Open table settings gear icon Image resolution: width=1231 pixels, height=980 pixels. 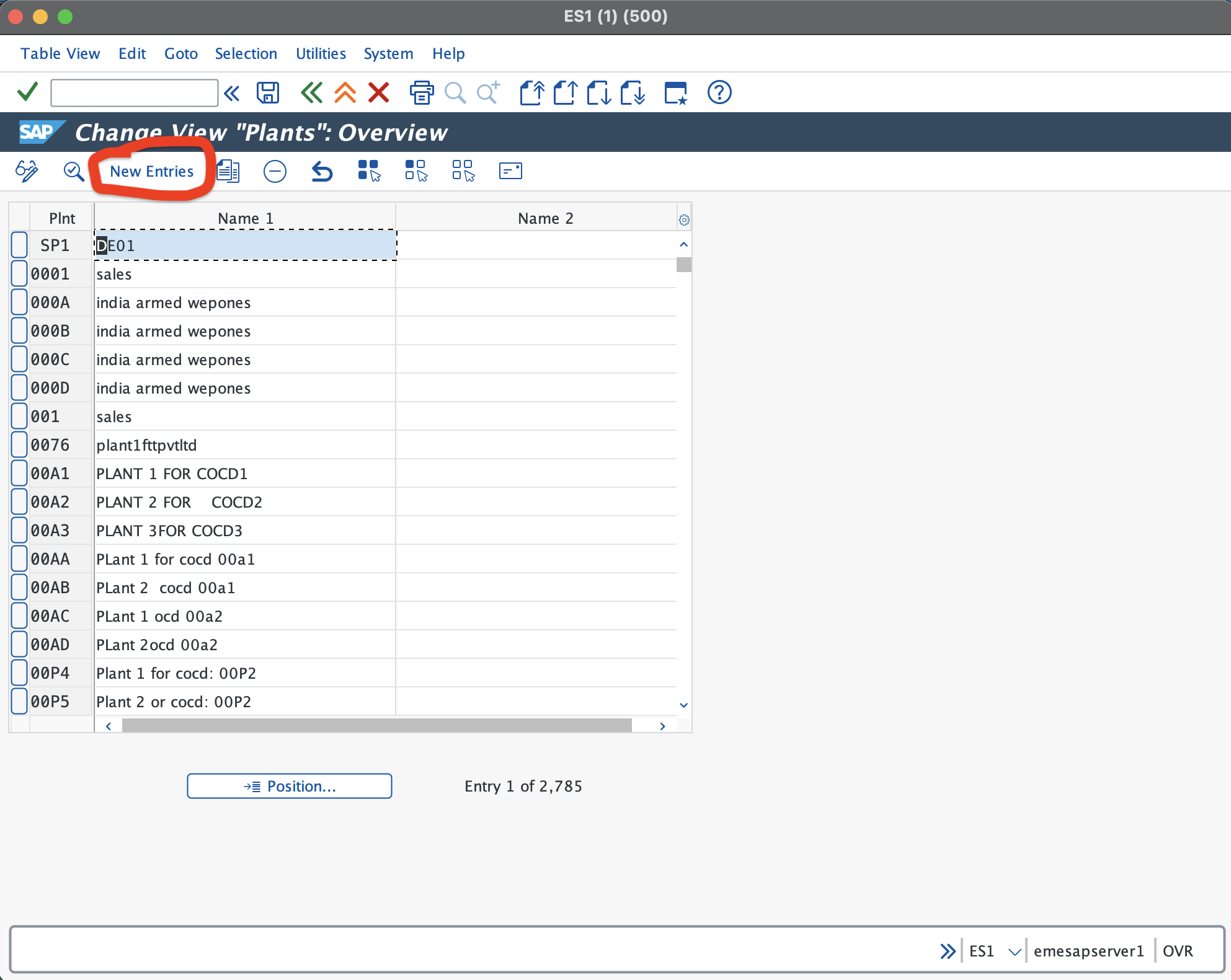[x=684, y=219]
